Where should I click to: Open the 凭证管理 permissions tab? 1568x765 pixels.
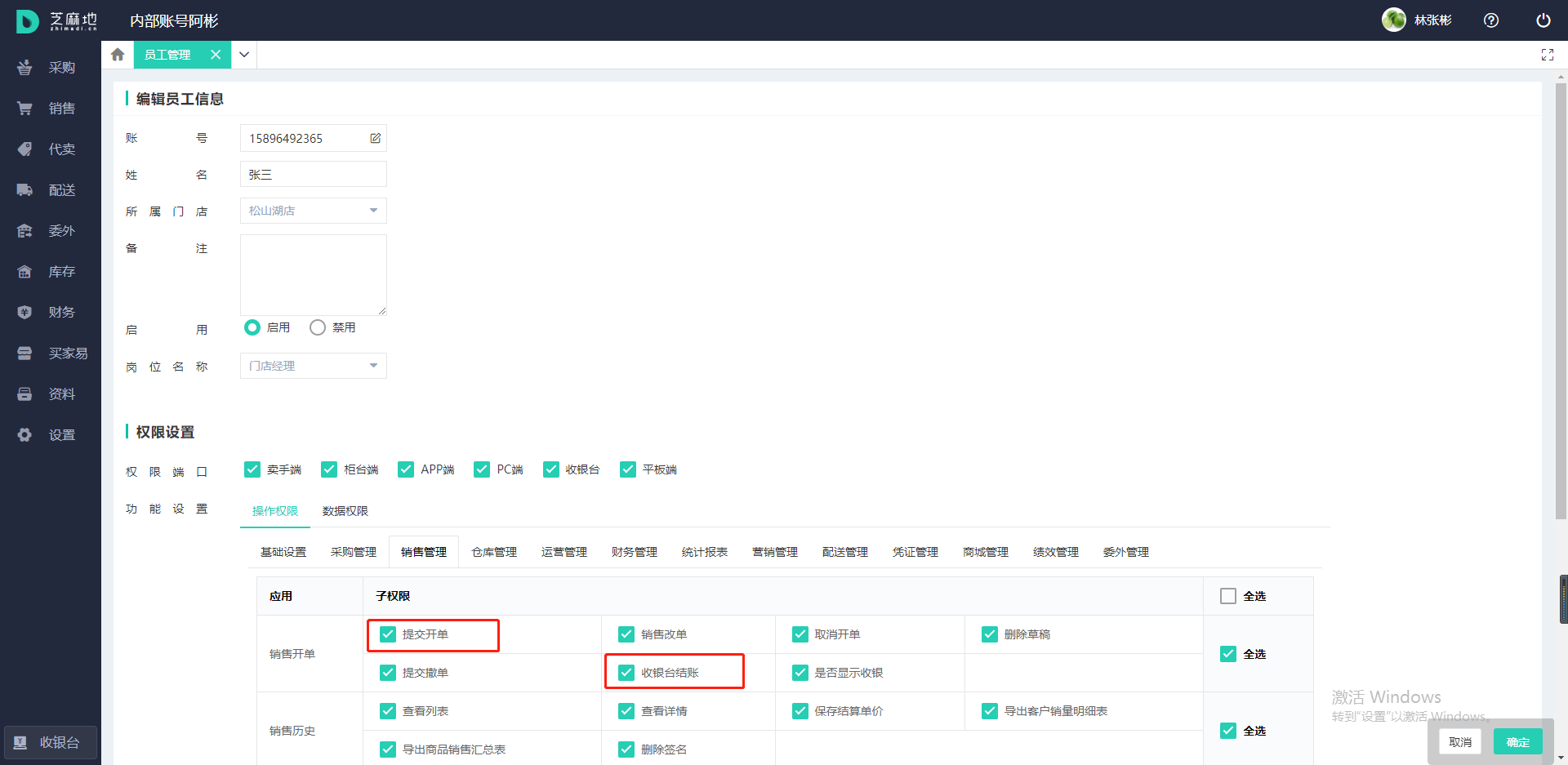(915, 553)
